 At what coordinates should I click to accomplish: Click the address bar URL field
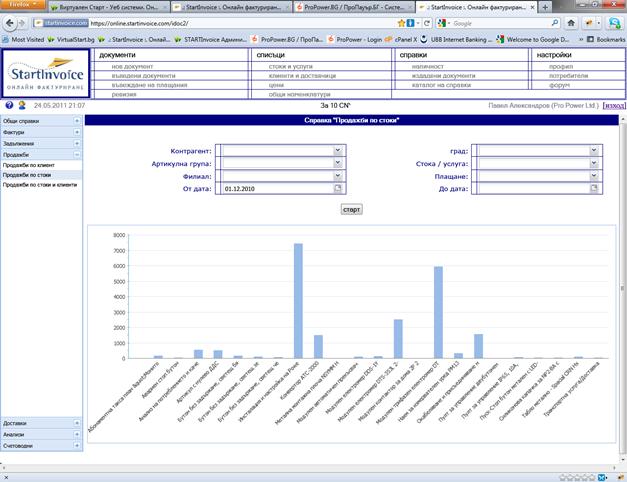click(240, 23)
